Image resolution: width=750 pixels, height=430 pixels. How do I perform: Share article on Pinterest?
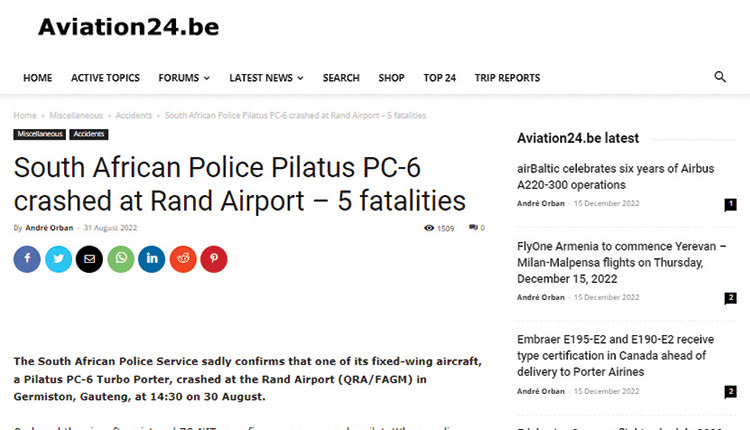[213, 259]
